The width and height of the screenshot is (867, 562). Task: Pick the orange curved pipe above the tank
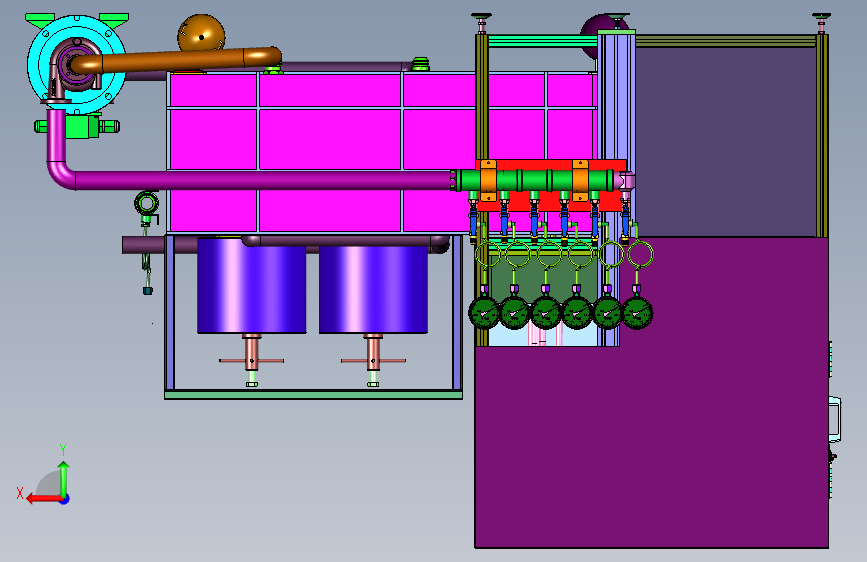177,60
